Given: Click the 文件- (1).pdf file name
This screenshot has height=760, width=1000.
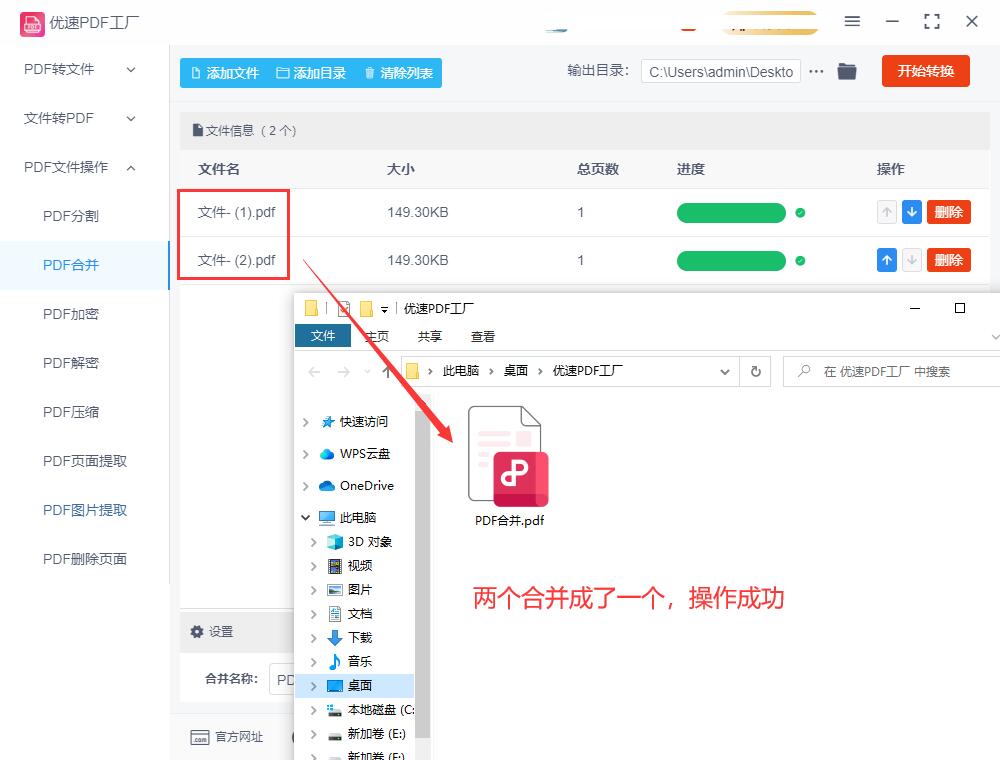Looking at the screenshot, I should [x=237, y=212].
